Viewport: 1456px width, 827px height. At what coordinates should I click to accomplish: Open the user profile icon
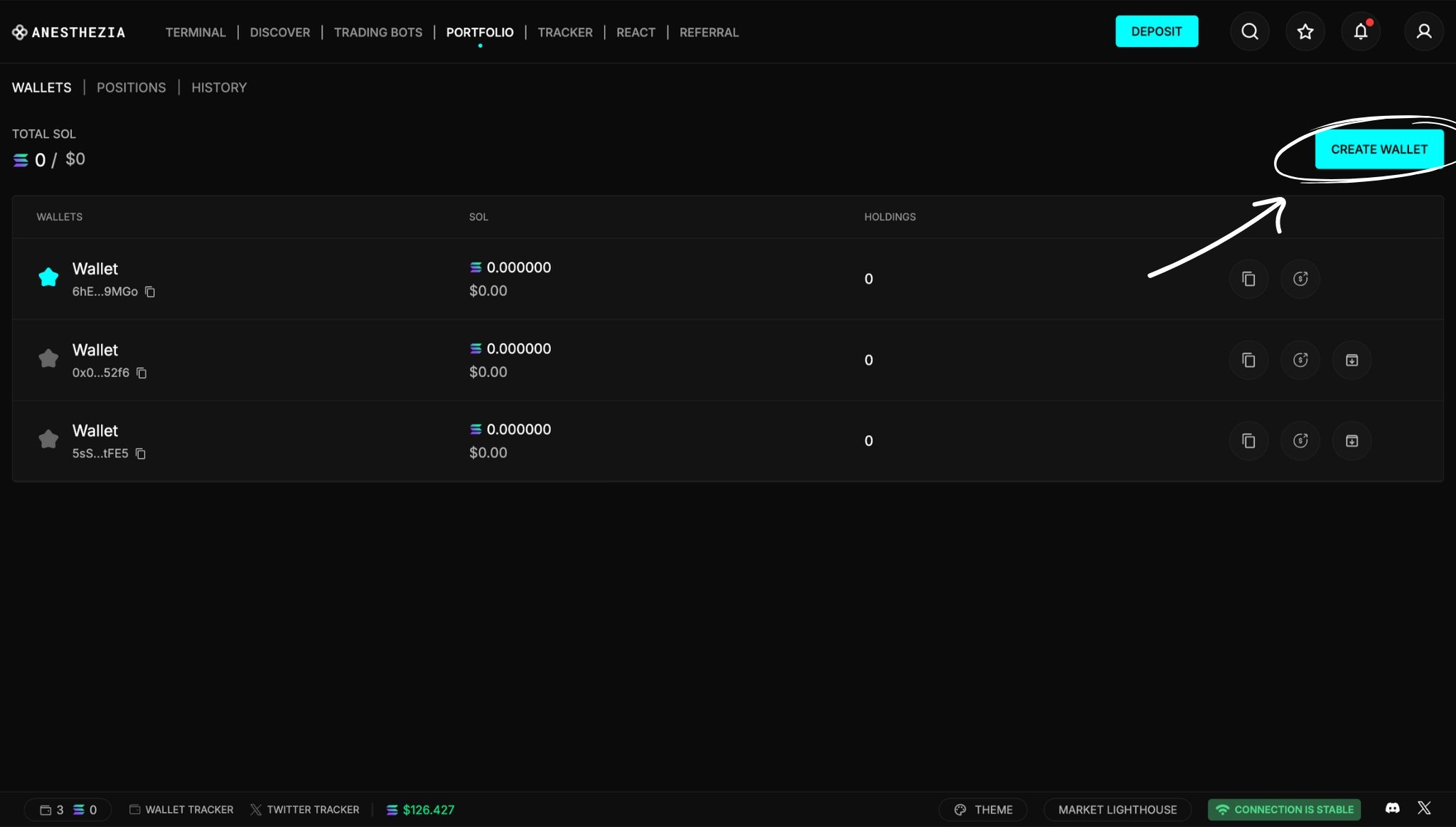click(x=1423, y=31)
